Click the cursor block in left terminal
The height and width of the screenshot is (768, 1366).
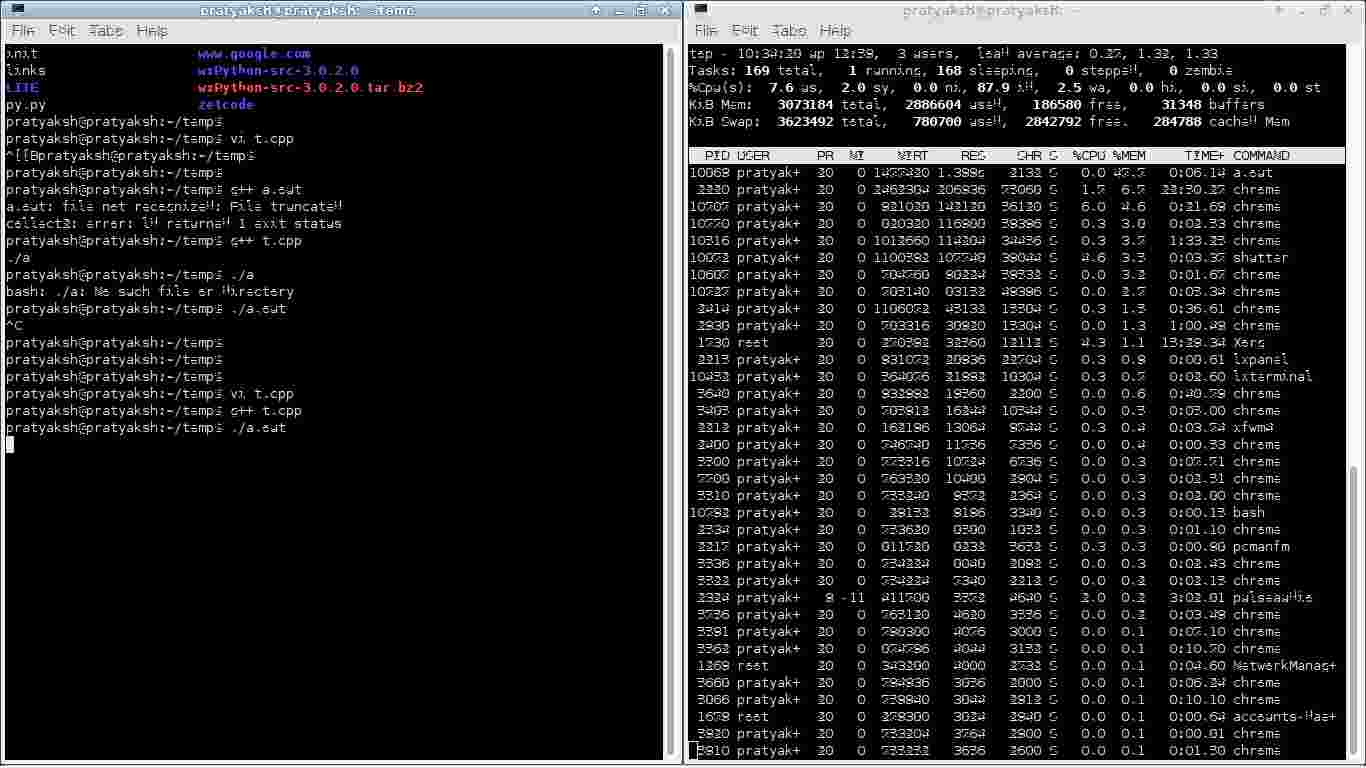pyautogui.click(x=10, y=444)
